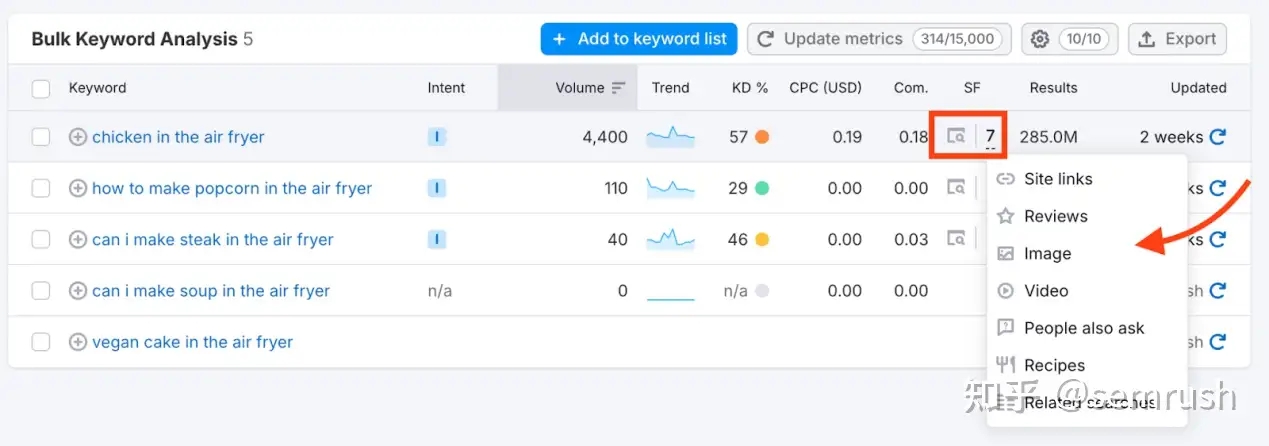Refresh the 'can i make soup' row
This screenshot has height=446, width=1269.
(1217, 291)
